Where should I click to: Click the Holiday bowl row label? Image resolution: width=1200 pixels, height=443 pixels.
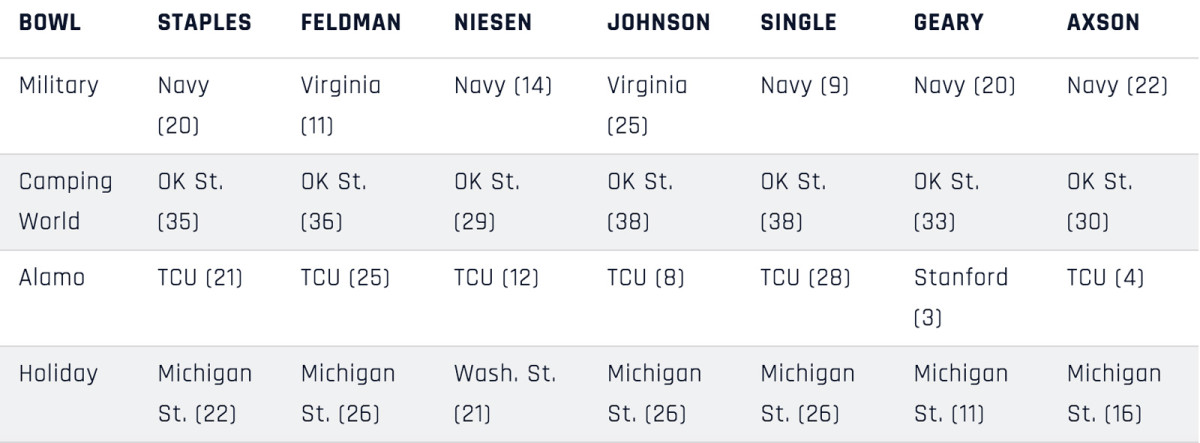(58, 374)
